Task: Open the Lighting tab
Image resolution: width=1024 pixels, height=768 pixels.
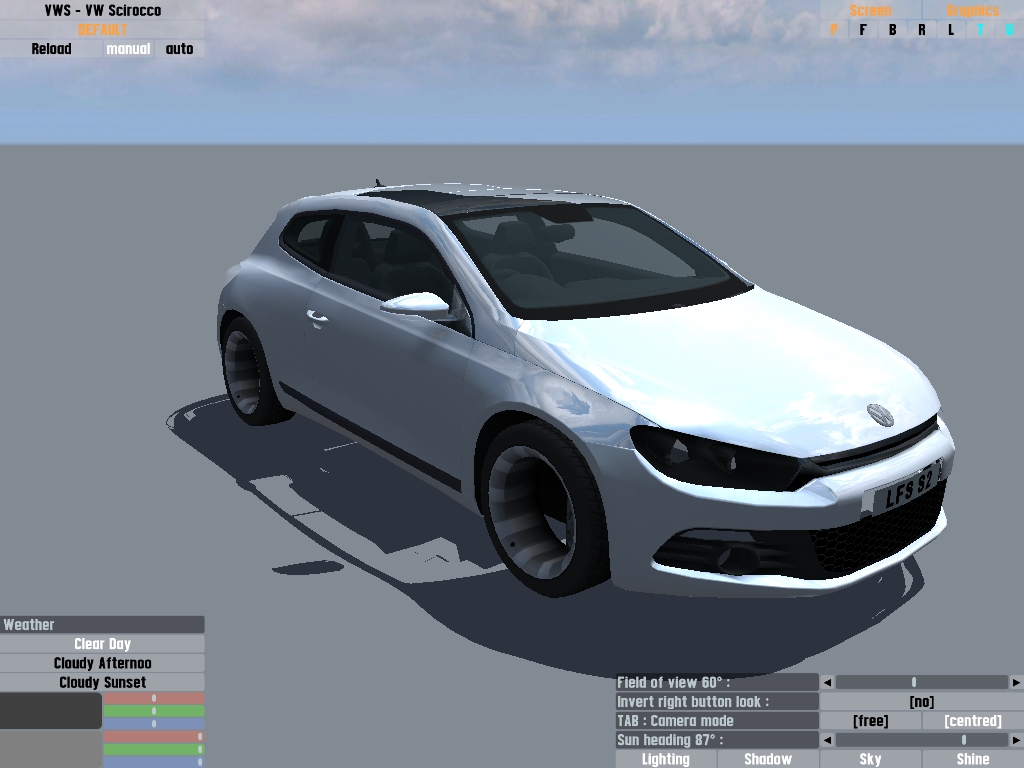Action: [665, 759]
